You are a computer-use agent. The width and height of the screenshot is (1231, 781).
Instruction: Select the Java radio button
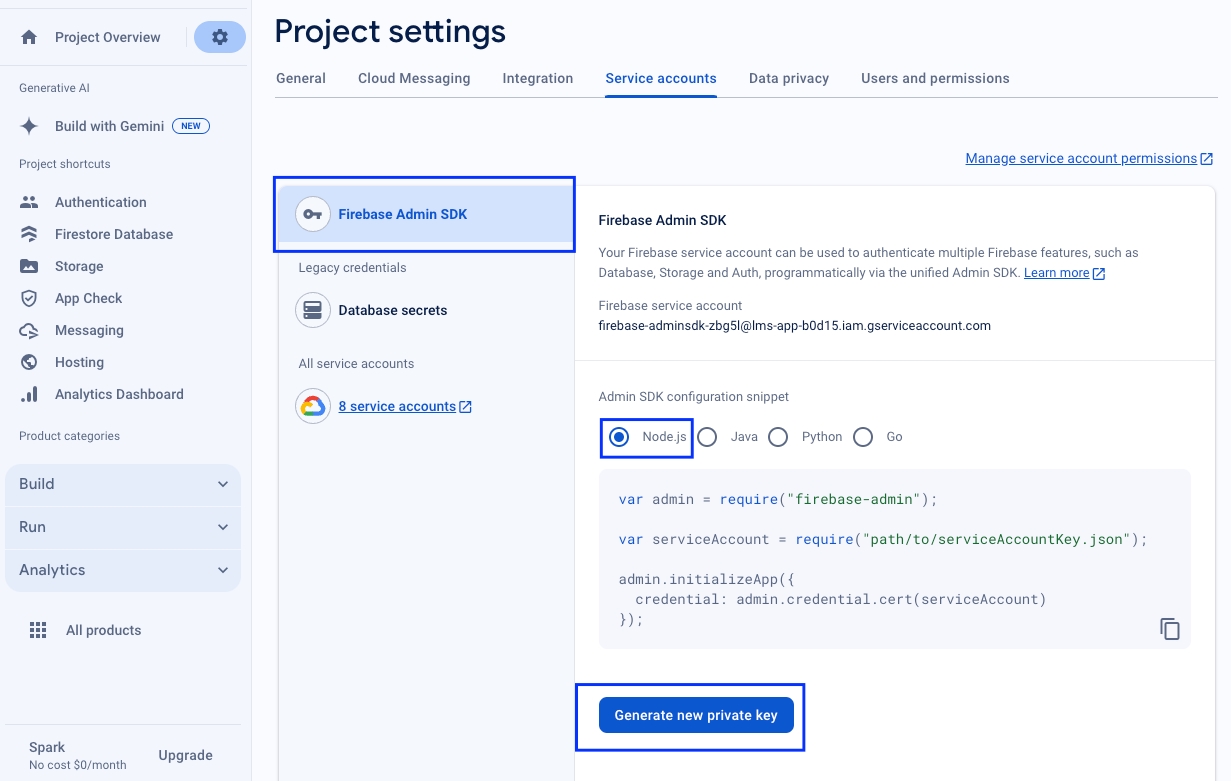[x=708, y=437]
